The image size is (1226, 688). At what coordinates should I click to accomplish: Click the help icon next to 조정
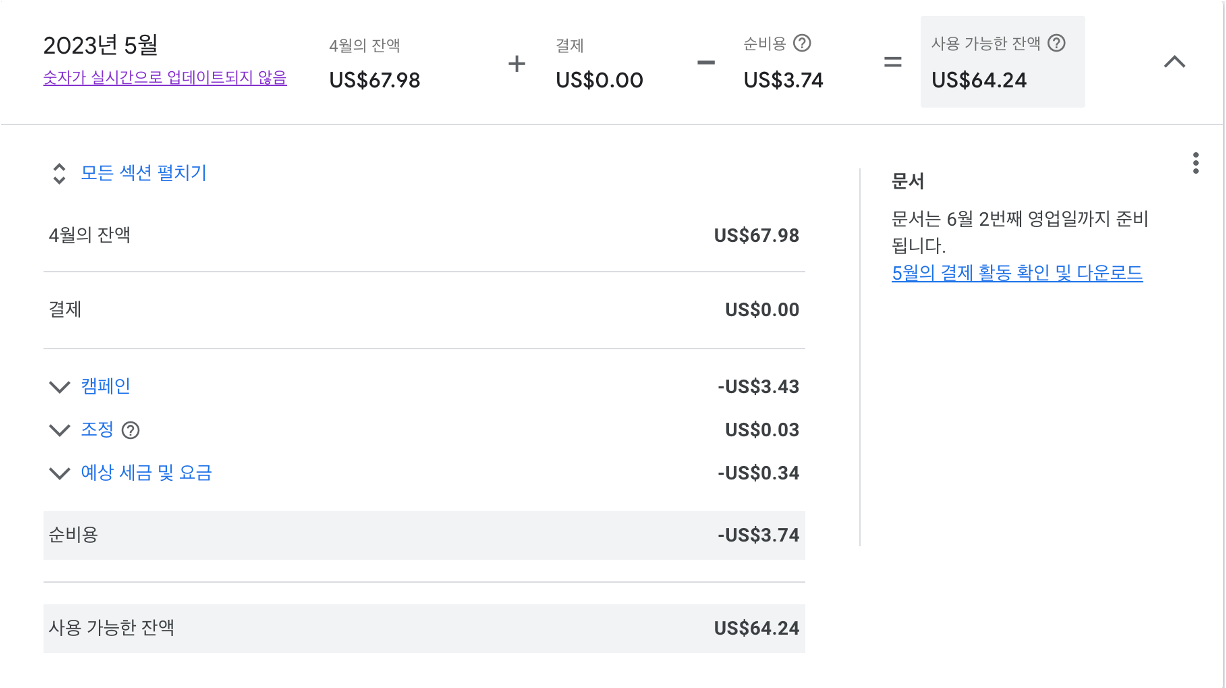[130, 430]
